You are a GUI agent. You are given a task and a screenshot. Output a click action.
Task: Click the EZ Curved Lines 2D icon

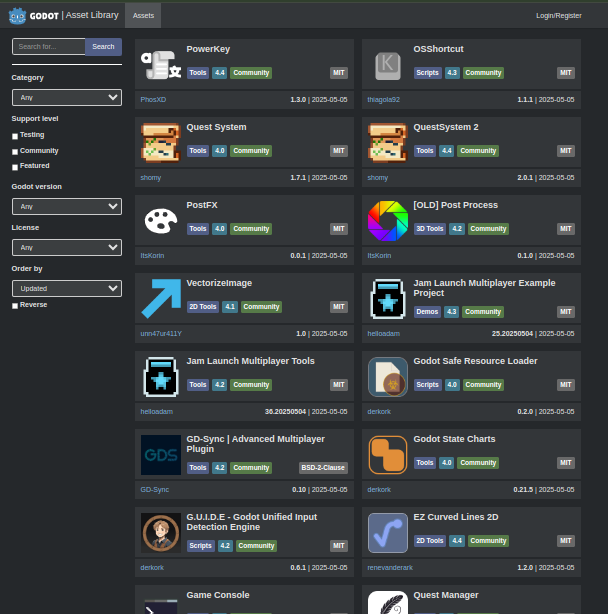click(388, 533)
